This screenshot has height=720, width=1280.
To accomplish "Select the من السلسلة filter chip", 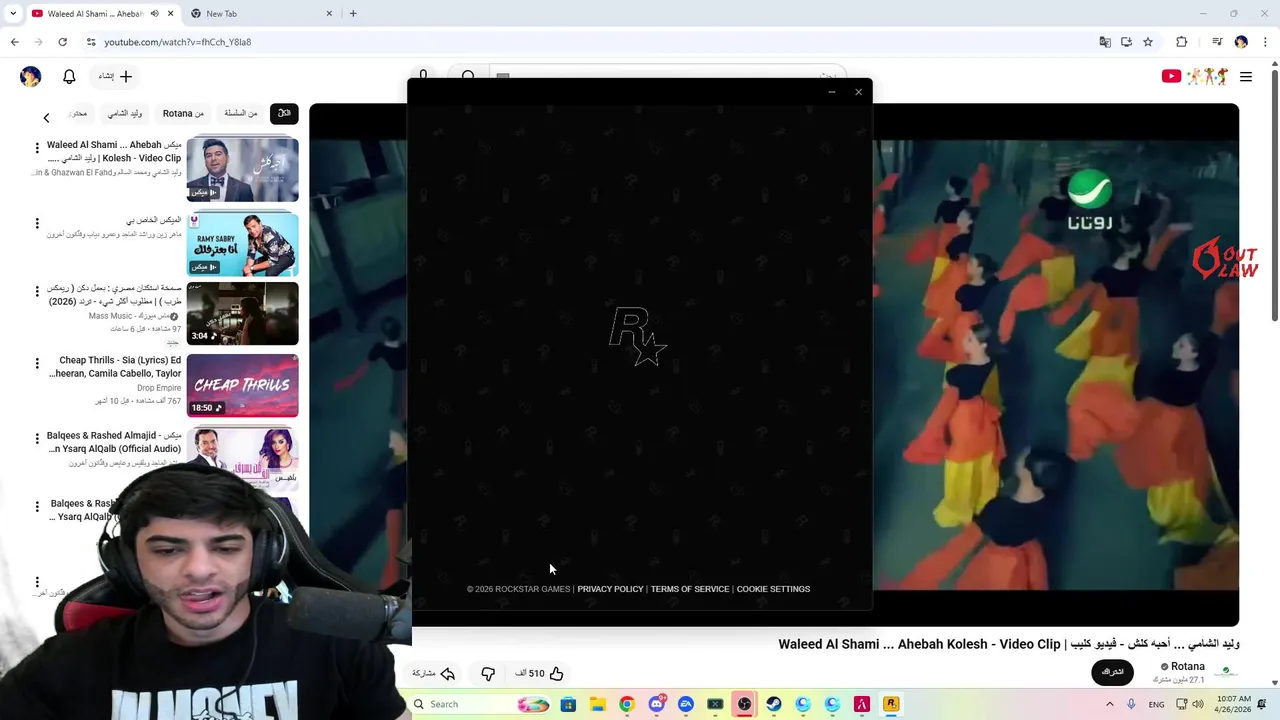I will coord(241,113).
